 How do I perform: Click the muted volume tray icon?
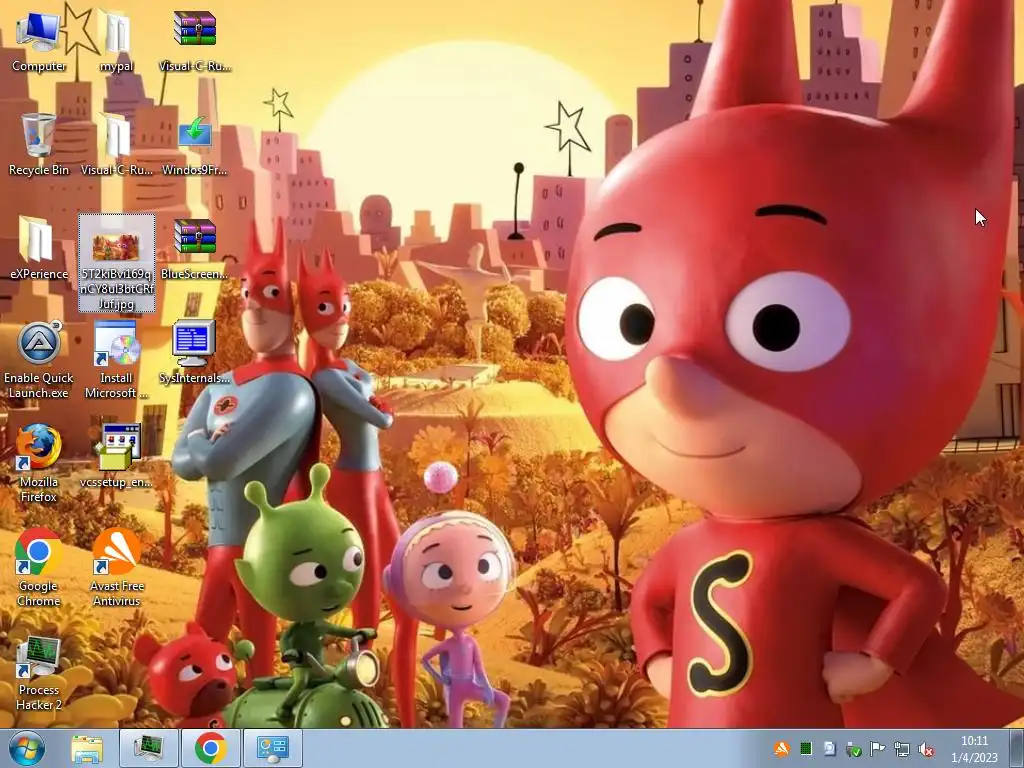[x=925, y=748]
